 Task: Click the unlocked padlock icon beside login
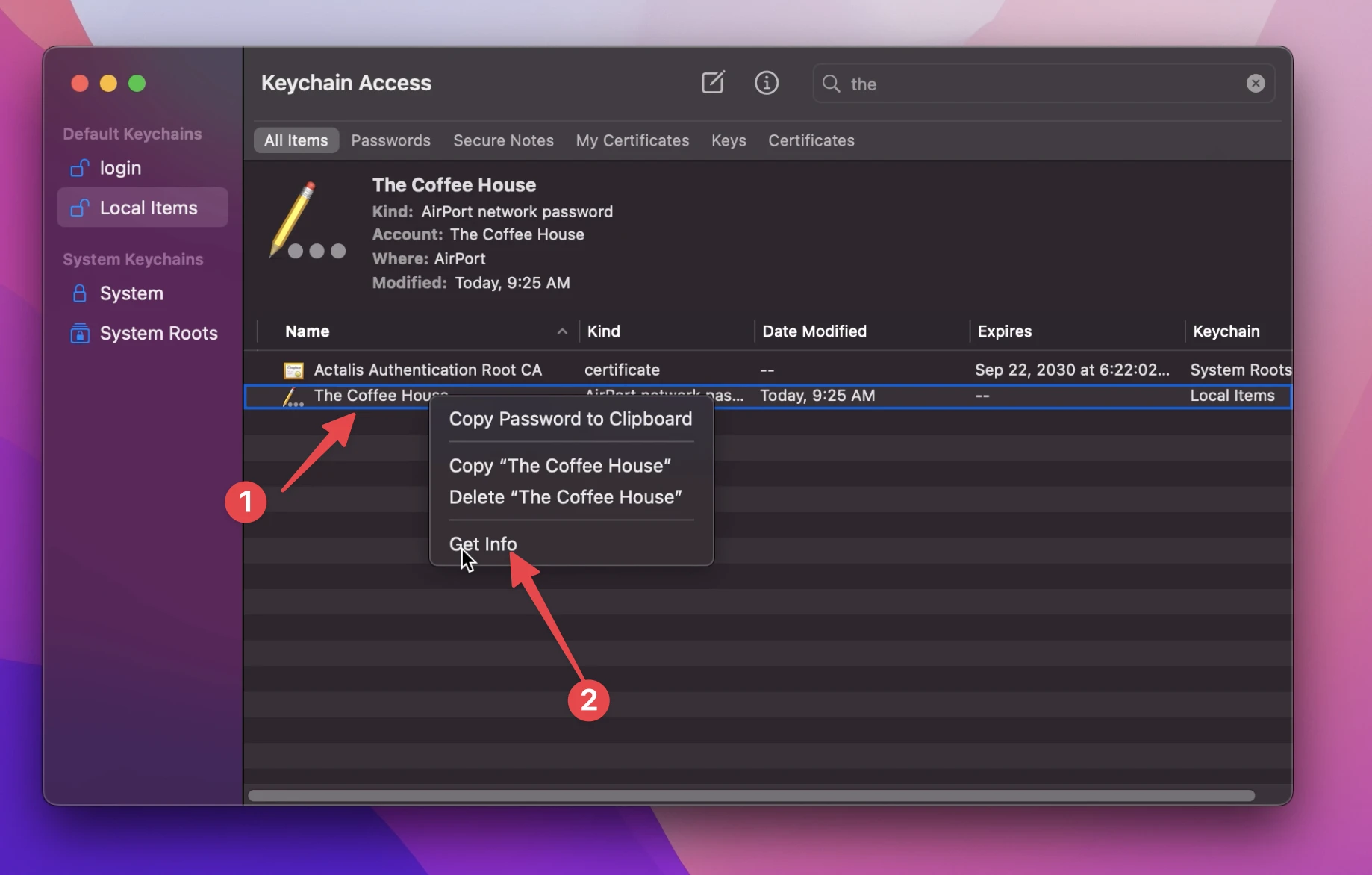[x=79, y=168]
